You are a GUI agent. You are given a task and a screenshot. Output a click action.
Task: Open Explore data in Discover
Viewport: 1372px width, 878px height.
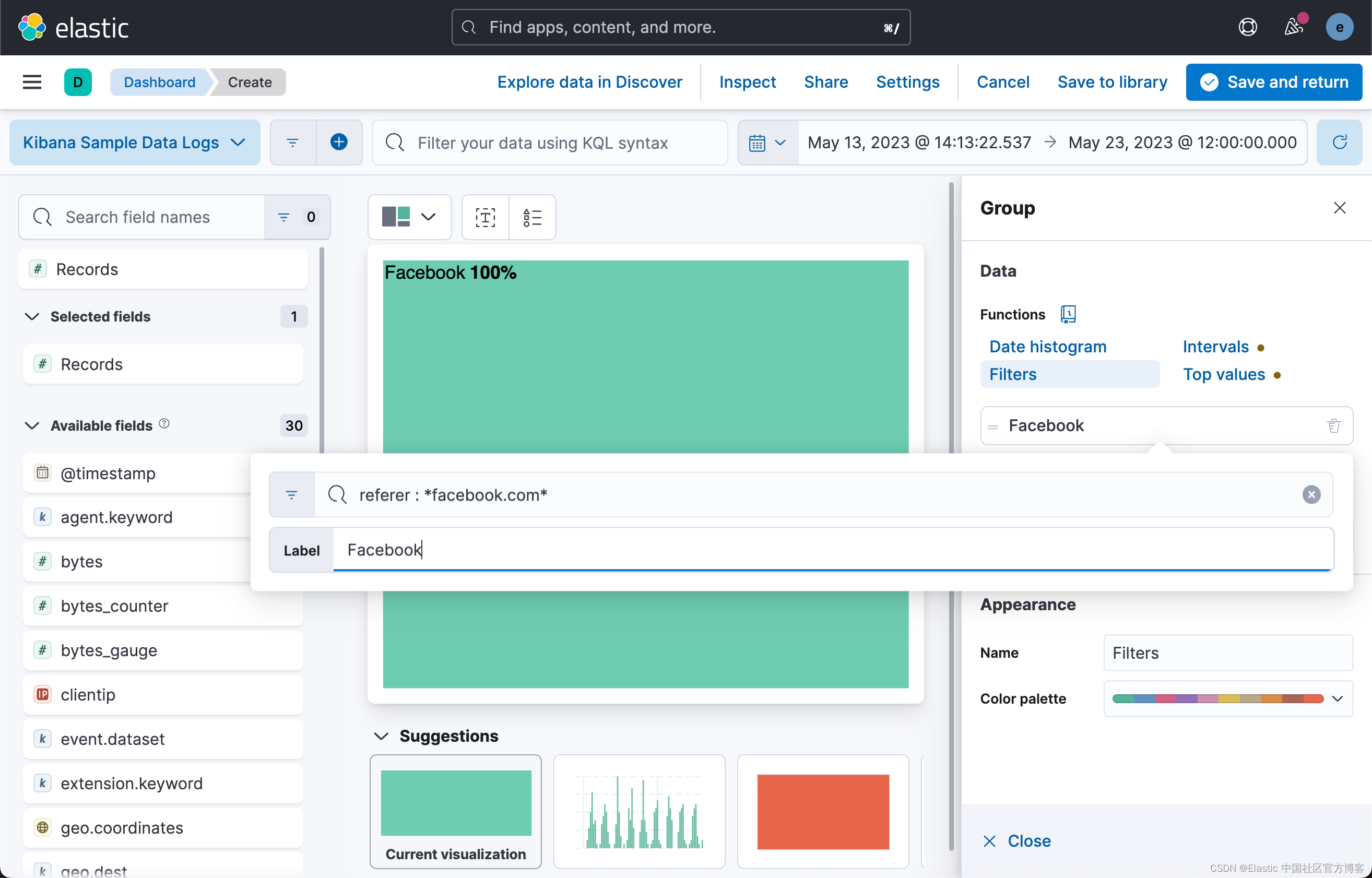coord(589,82)
